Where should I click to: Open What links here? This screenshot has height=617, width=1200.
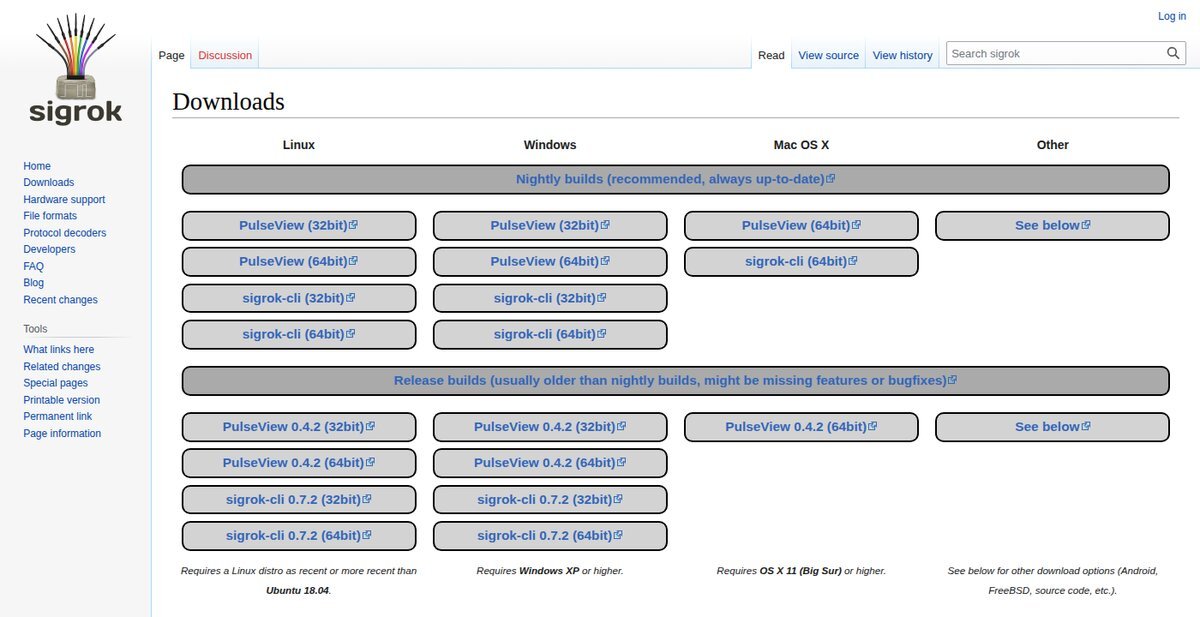pyautogui.click(x=59, y=350)
